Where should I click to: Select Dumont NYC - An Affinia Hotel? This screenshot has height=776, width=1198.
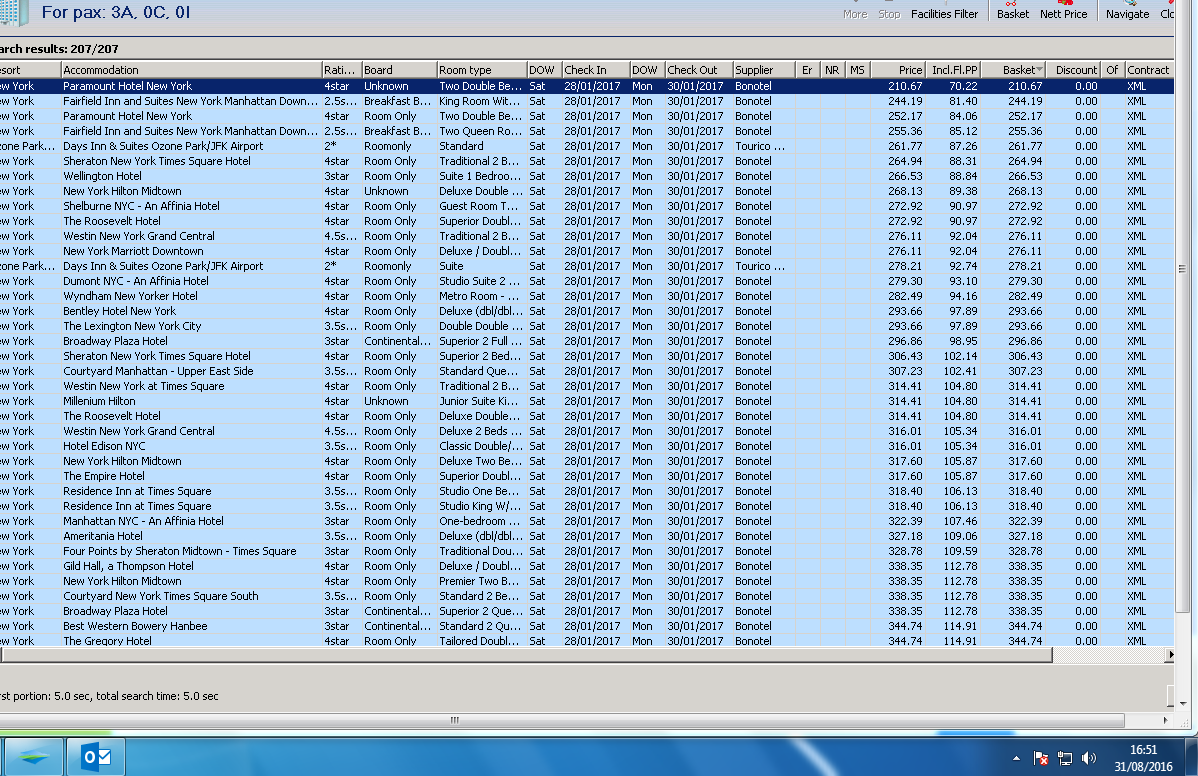pos(587,281)
